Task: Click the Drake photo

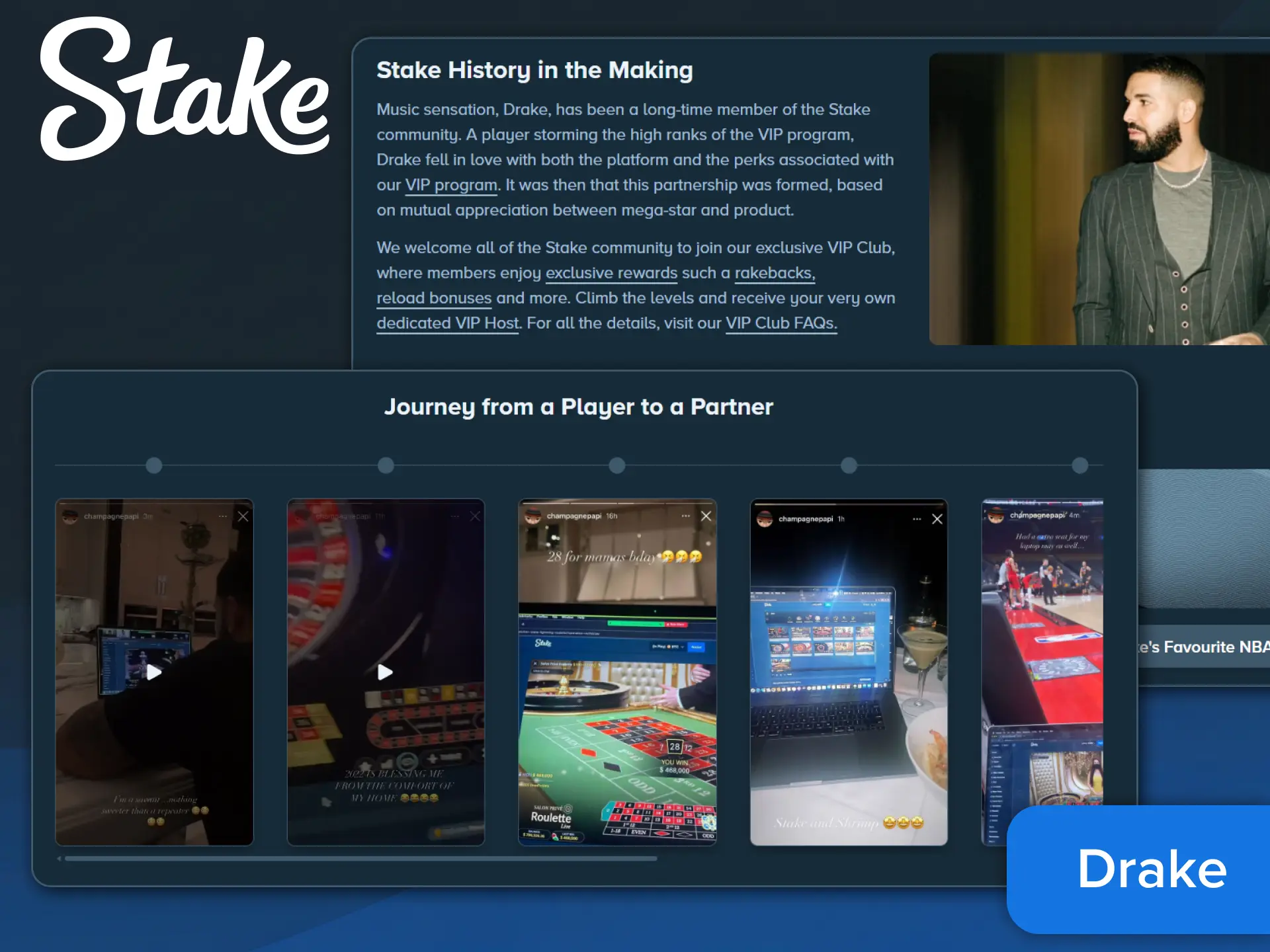Action: pos(1099,199)
